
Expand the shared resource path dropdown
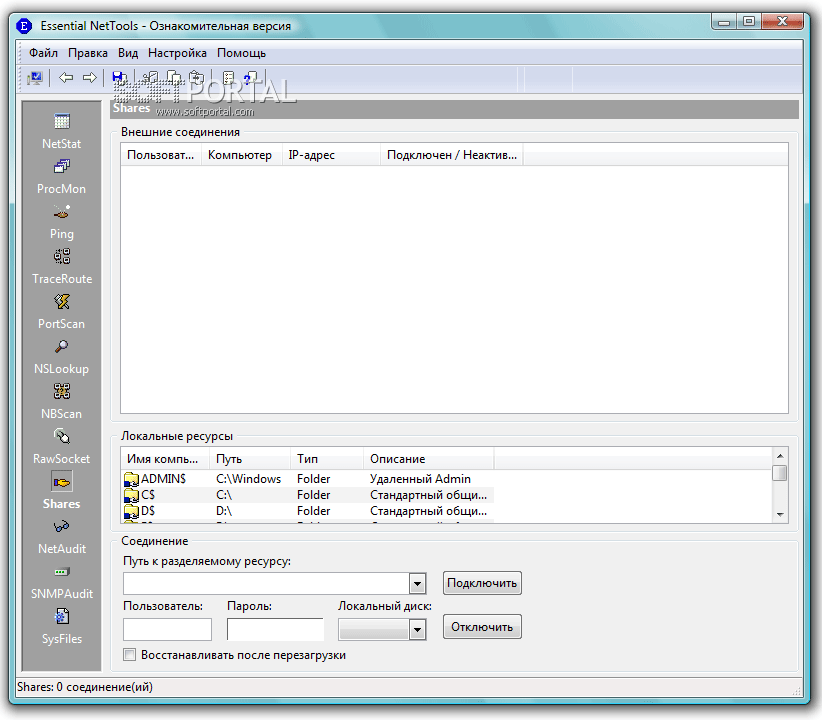click(x=417, y=583)
